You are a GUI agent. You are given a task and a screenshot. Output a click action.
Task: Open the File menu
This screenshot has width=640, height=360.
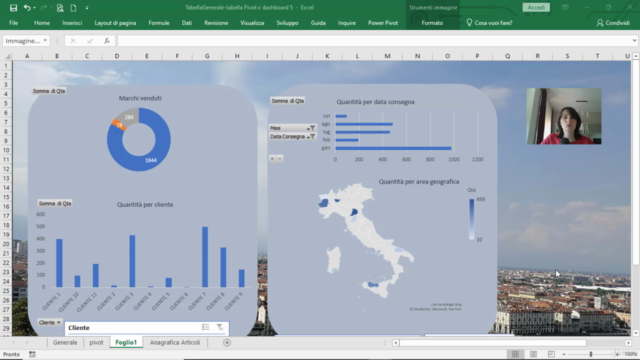point(13,23)
